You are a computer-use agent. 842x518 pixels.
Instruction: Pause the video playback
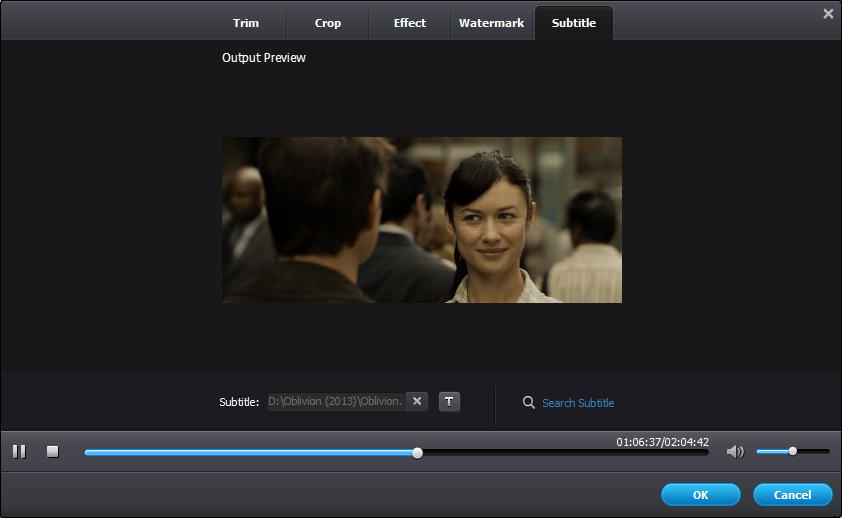(19, 451)
